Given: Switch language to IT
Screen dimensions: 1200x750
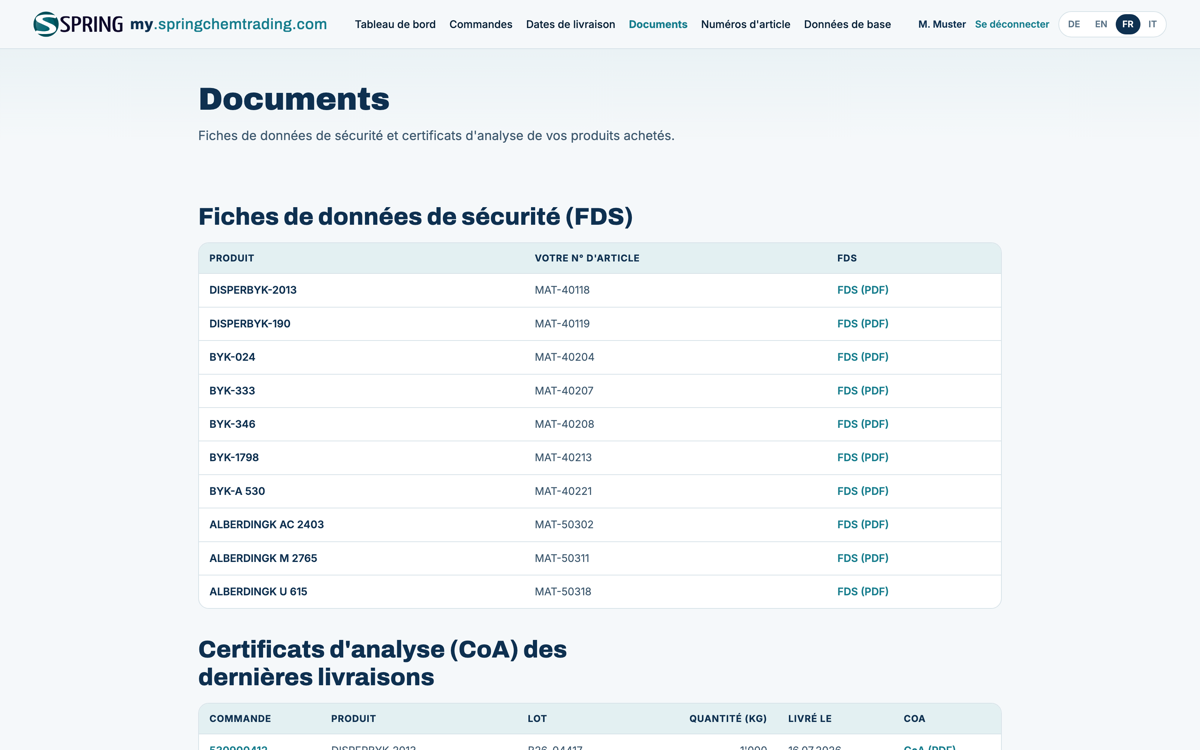Looking at the screenshot, I should tap(1153, 24).
